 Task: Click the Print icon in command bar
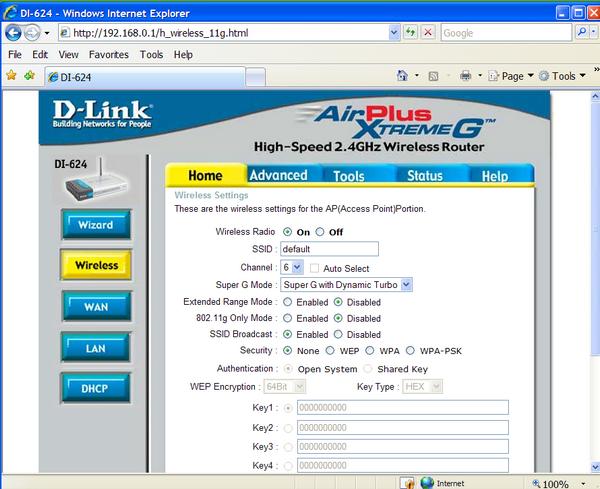click(x=465, y=76)
